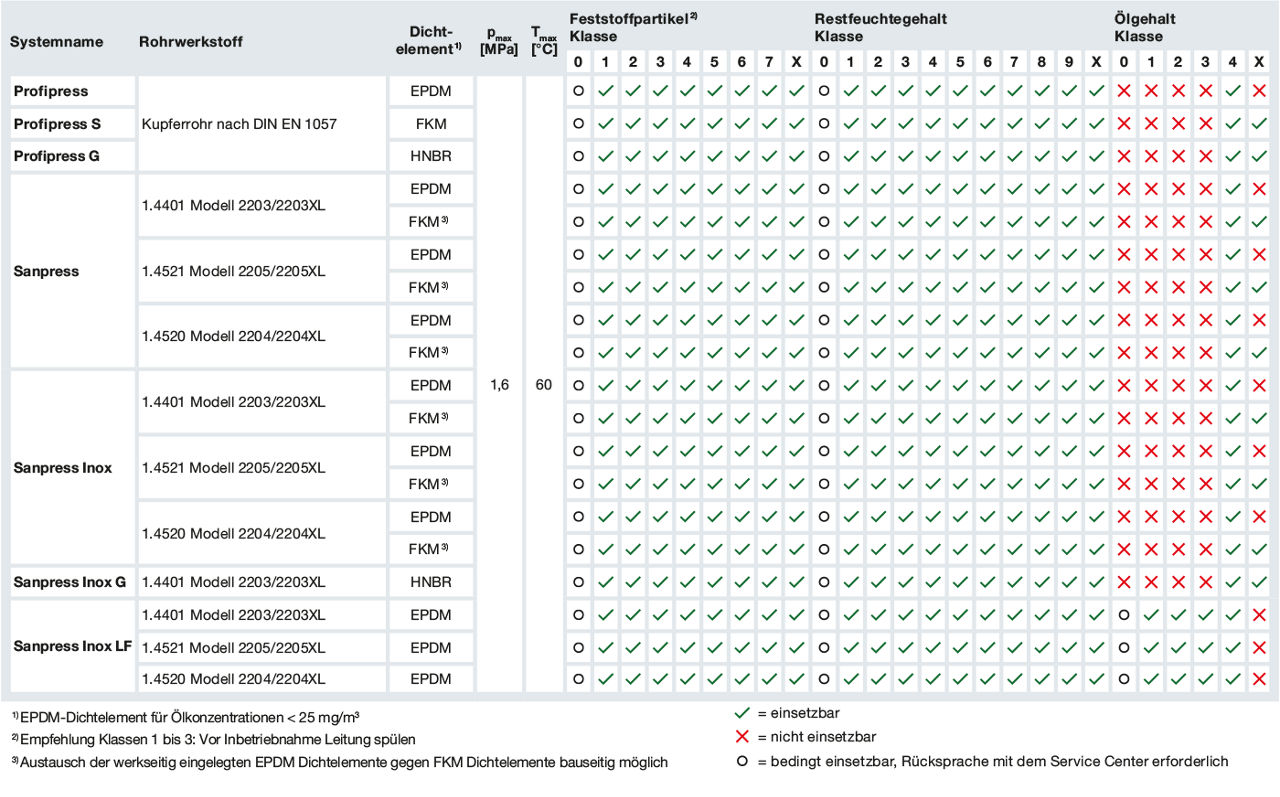Click green check in Profipress row, Feststoffpartikel class X

[796, 91]
